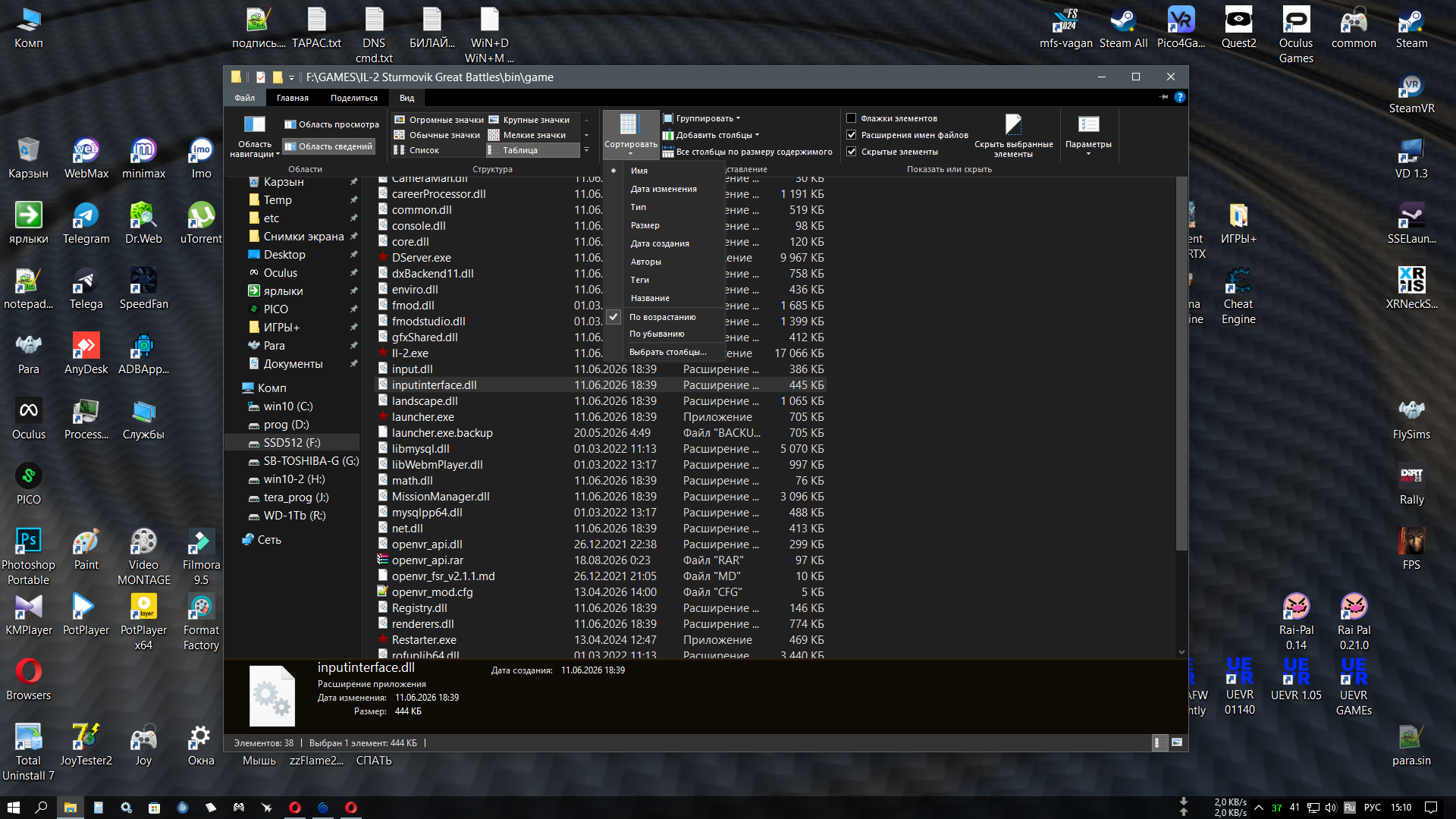
Task: Launch KMPlayer from the desktop
Action: pyautogui.click(x=28, y=615)
